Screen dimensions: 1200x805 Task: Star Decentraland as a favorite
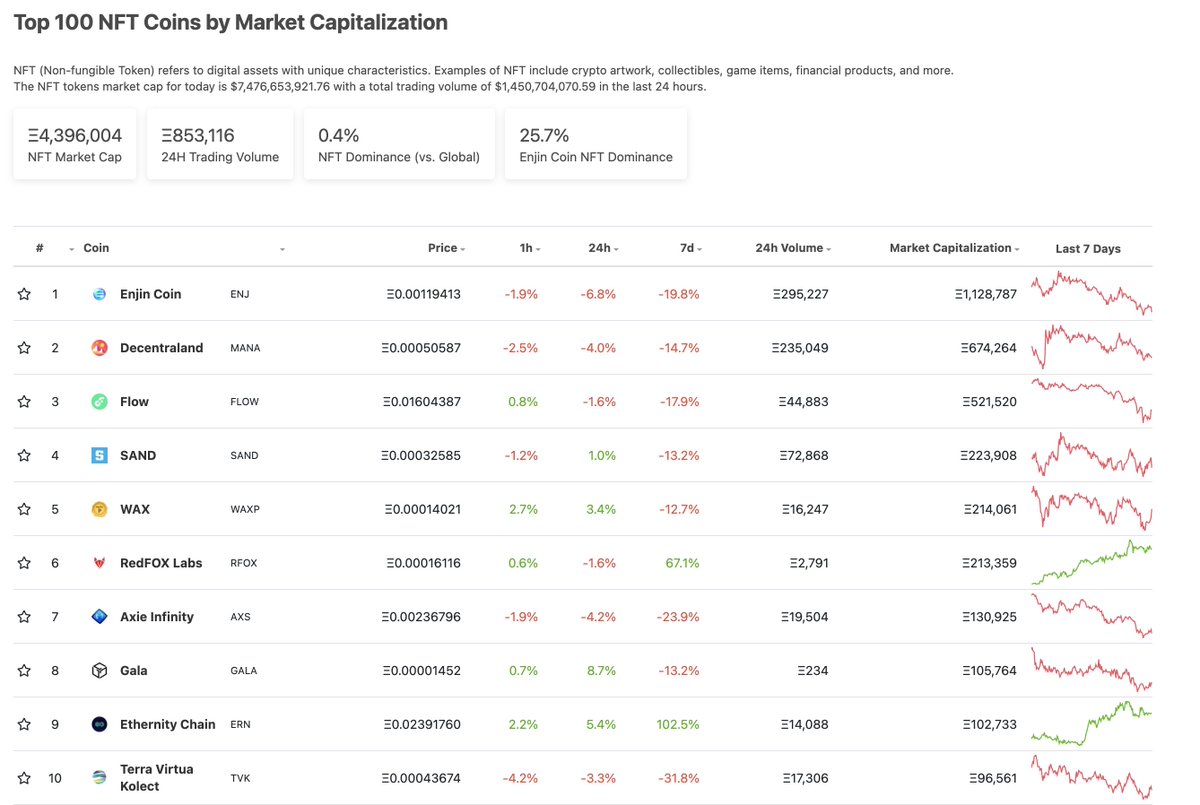[x=24, y=348]
